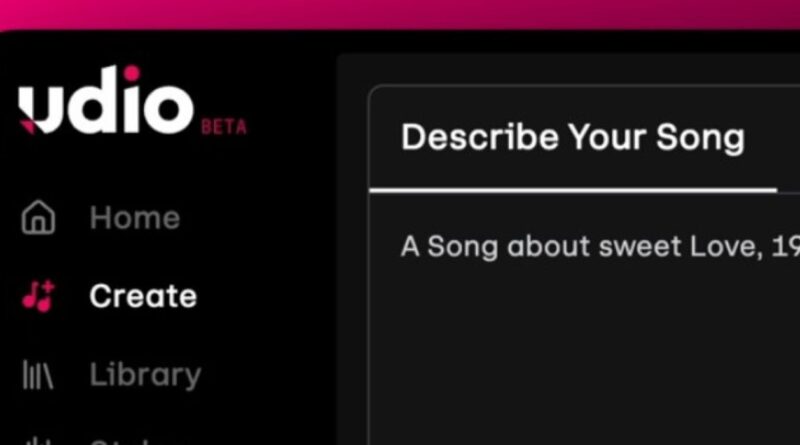Click the pink banner at the top
The width and height of the screenshot is (800, 445).
pyautogui.click(x=400, y=13)
